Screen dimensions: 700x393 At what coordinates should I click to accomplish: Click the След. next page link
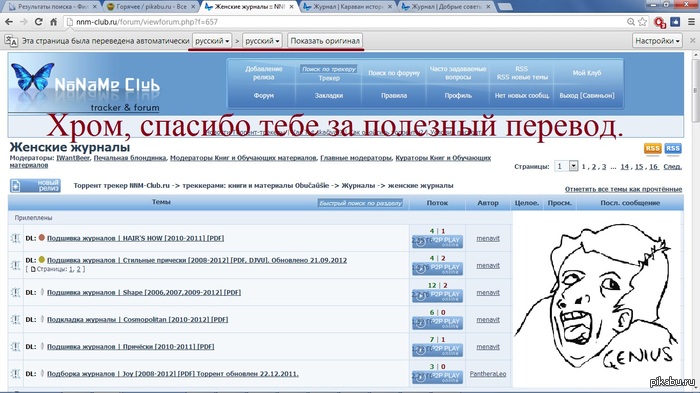tap(672, 167)
